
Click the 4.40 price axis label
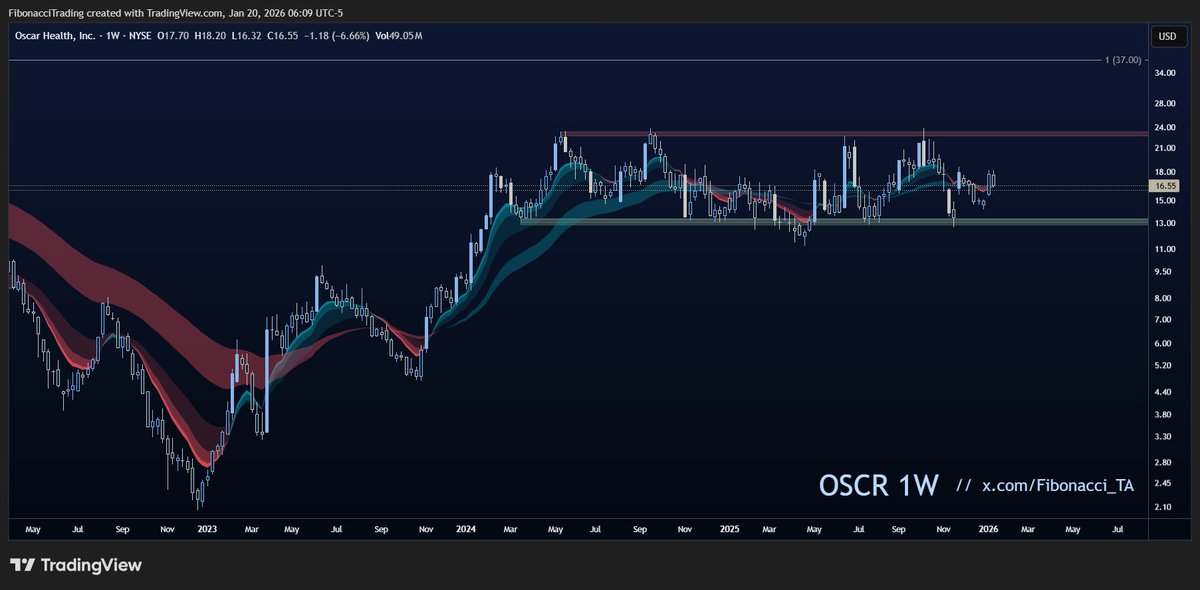[1163, 392]
